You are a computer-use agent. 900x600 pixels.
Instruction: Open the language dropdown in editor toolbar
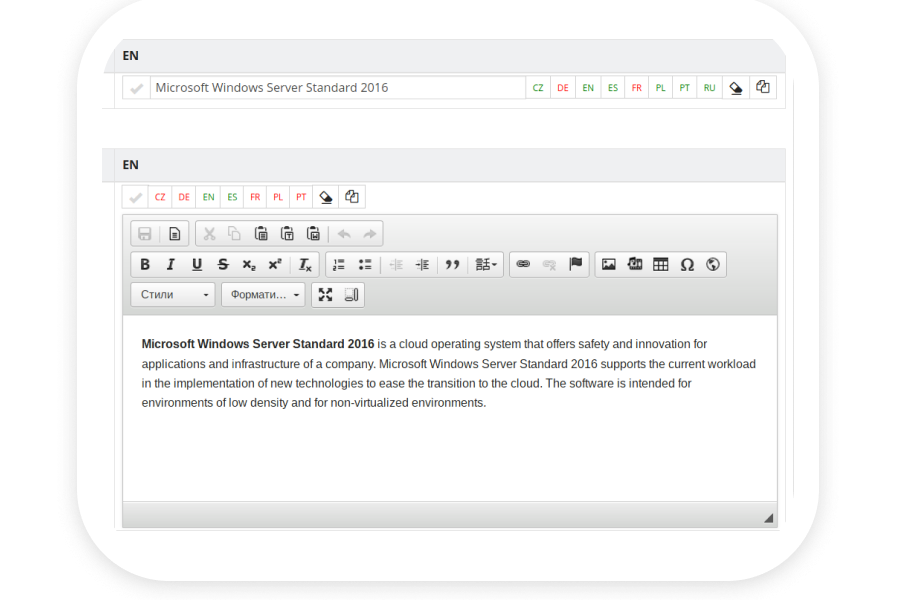[486, 264]
